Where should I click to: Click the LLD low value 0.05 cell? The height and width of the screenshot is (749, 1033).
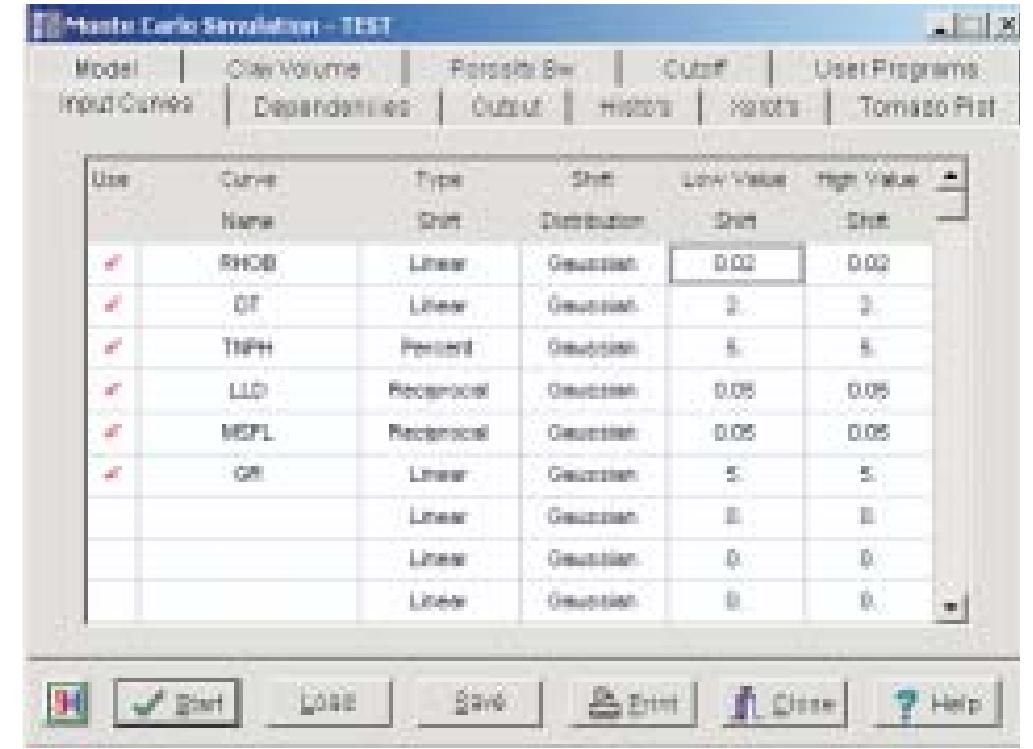(x=736, y=390)
